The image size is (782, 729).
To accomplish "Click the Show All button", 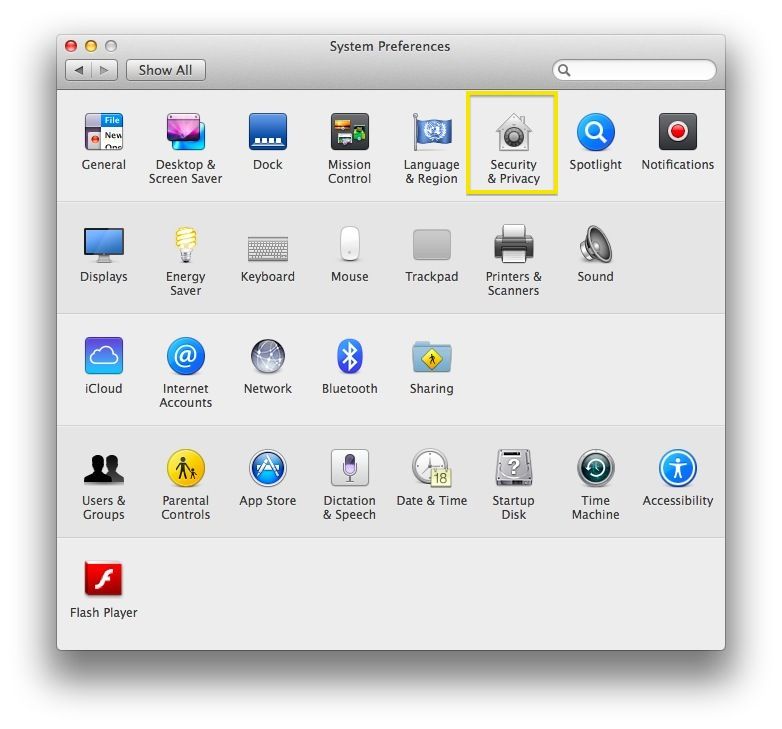I will coord(166,70).
